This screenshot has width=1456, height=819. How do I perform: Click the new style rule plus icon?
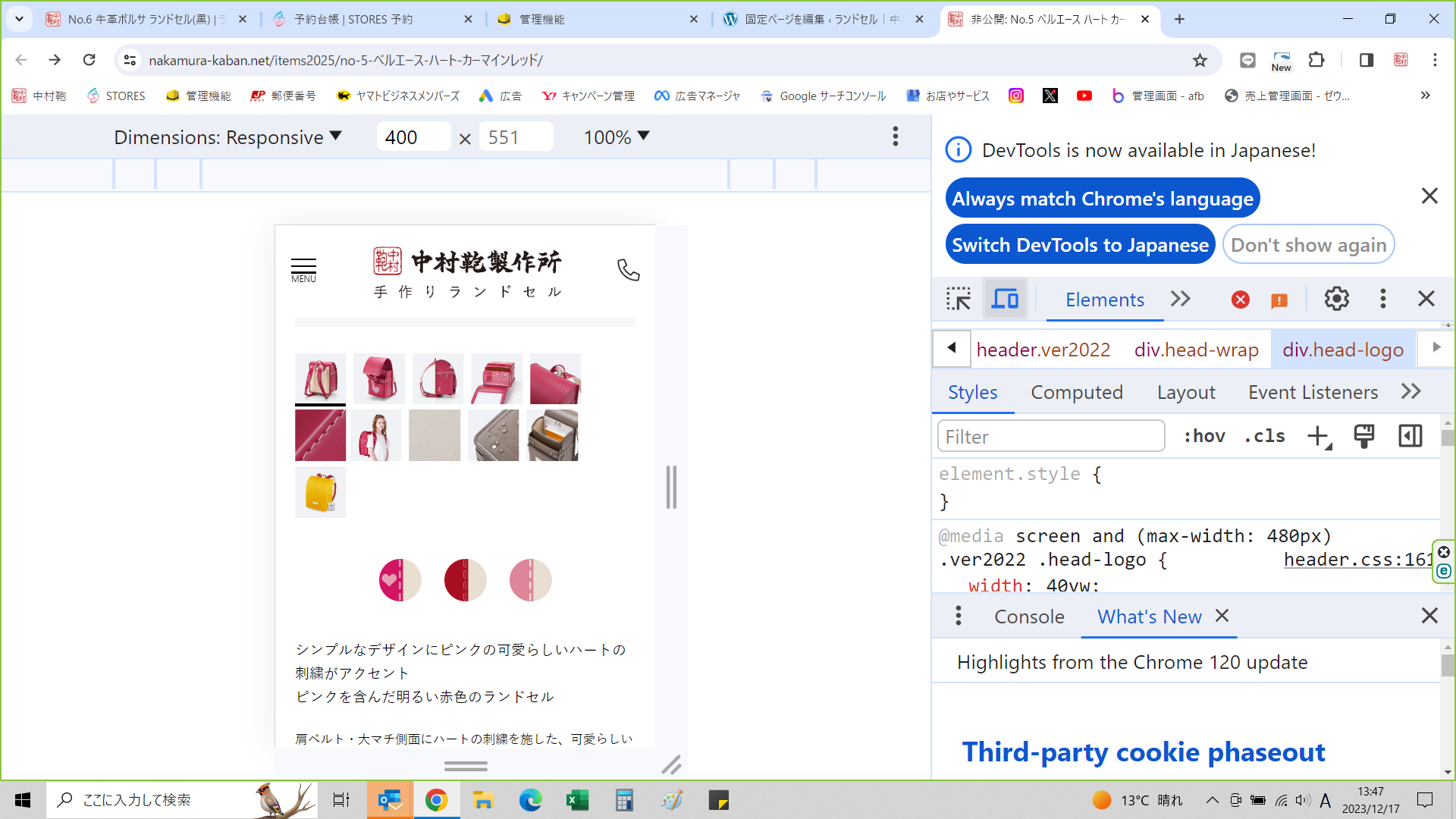click(x=1319, y=436)
